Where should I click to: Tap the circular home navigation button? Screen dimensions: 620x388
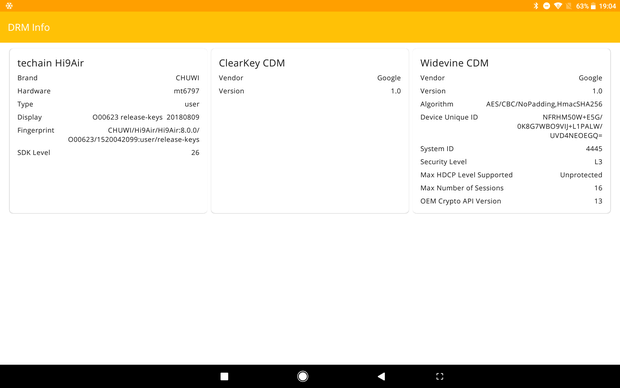coord(302,376)
